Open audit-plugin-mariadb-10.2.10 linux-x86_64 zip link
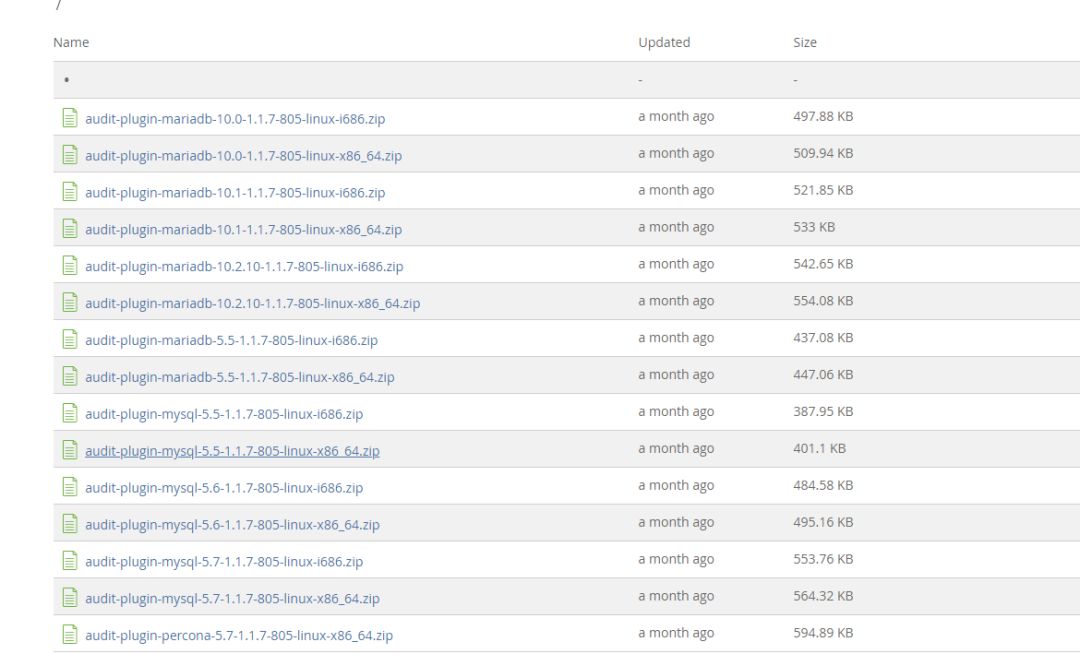Screen dimensions: 1080x654 [x=252, y=304]
